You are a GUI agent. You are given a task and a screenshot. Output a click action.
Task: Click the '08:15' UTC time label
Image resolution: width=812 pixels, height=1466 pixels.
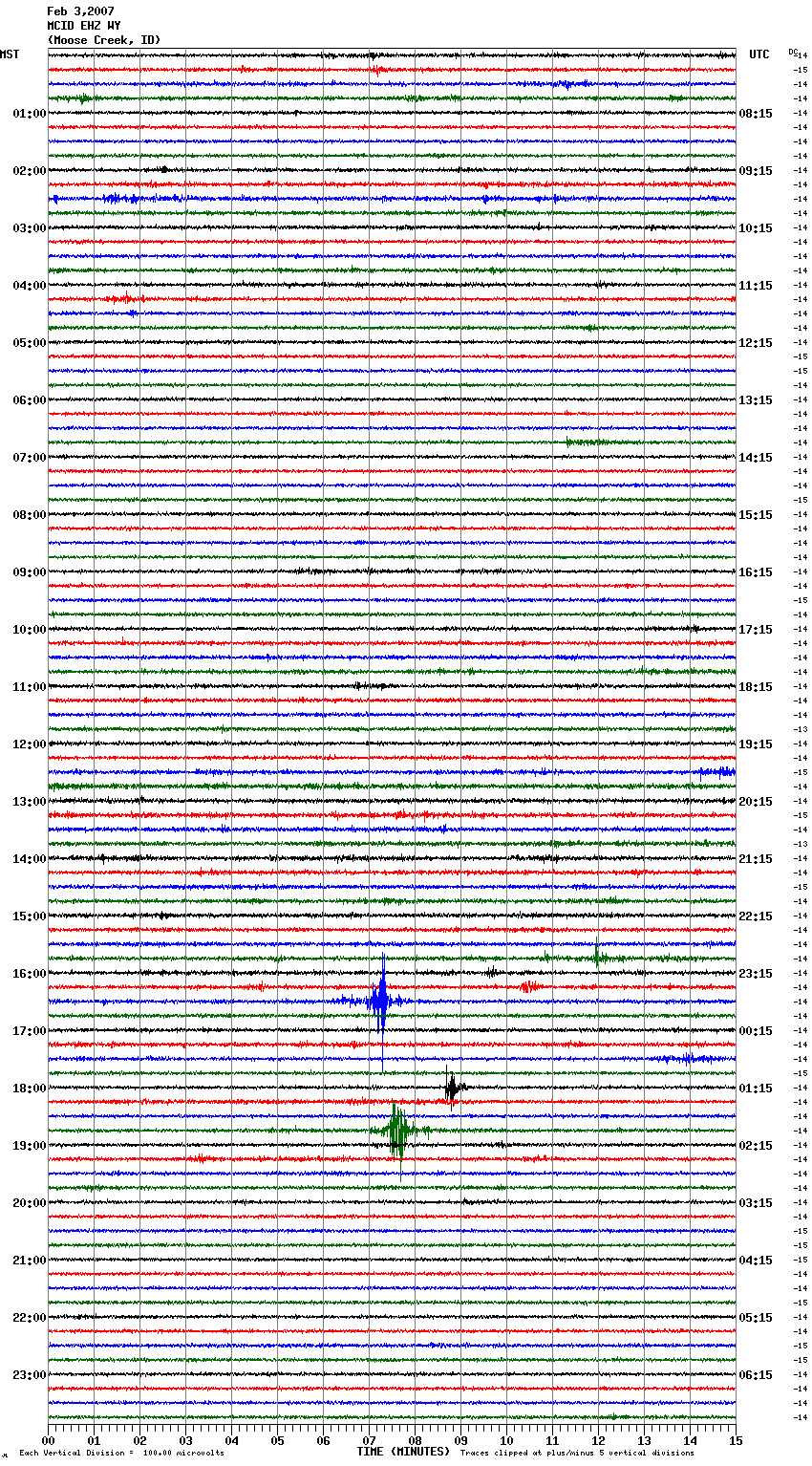point(756,114)
